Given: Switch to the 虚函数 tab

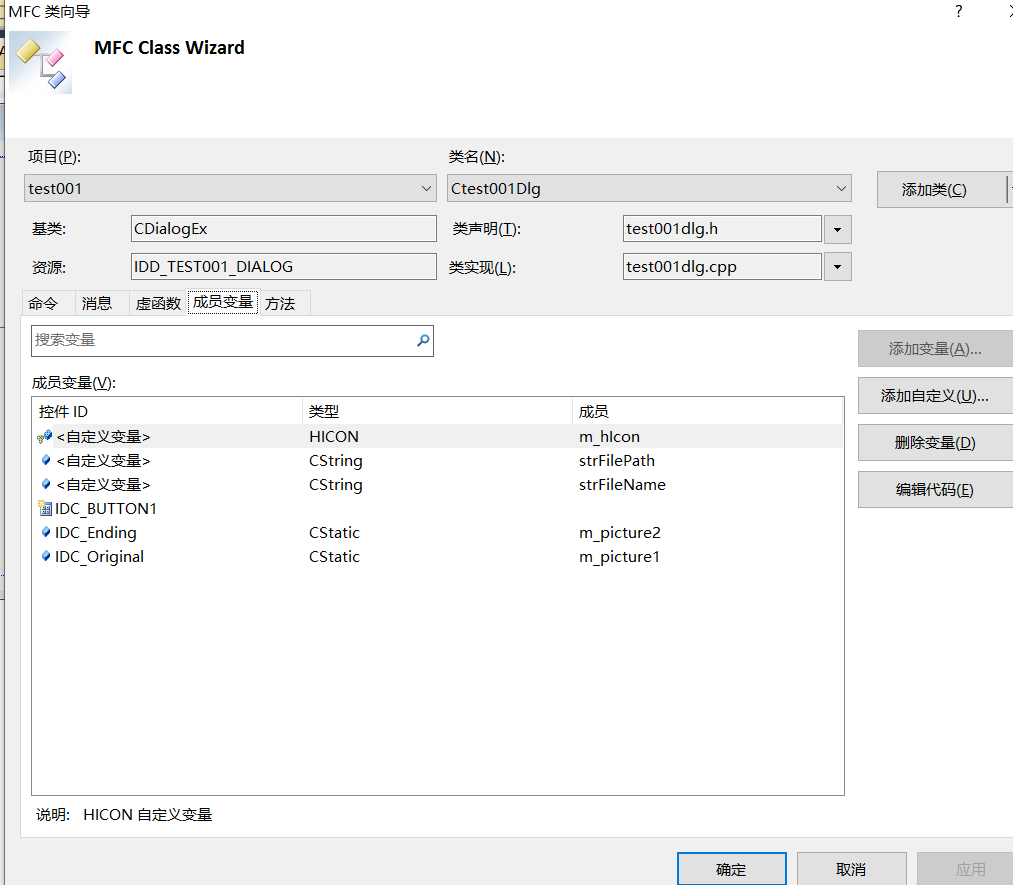Looking at the screenshot, I should click(158, 304).
